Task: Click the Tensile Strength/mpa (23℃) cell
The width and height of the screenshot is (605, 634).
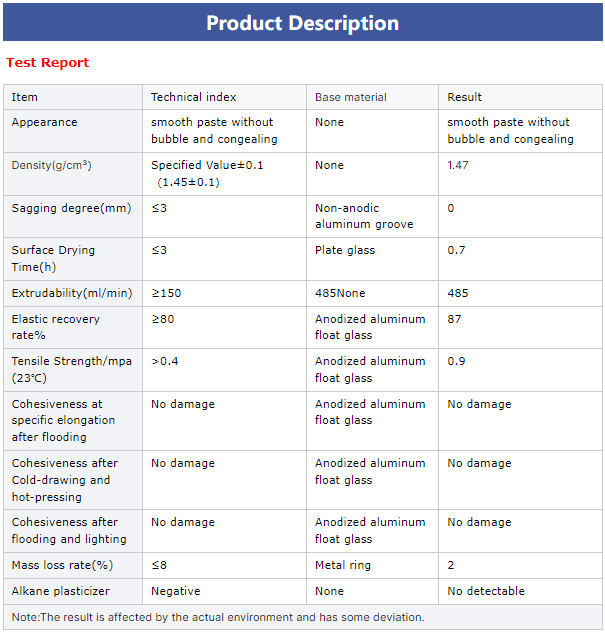Action: click(x=73, y=370)
